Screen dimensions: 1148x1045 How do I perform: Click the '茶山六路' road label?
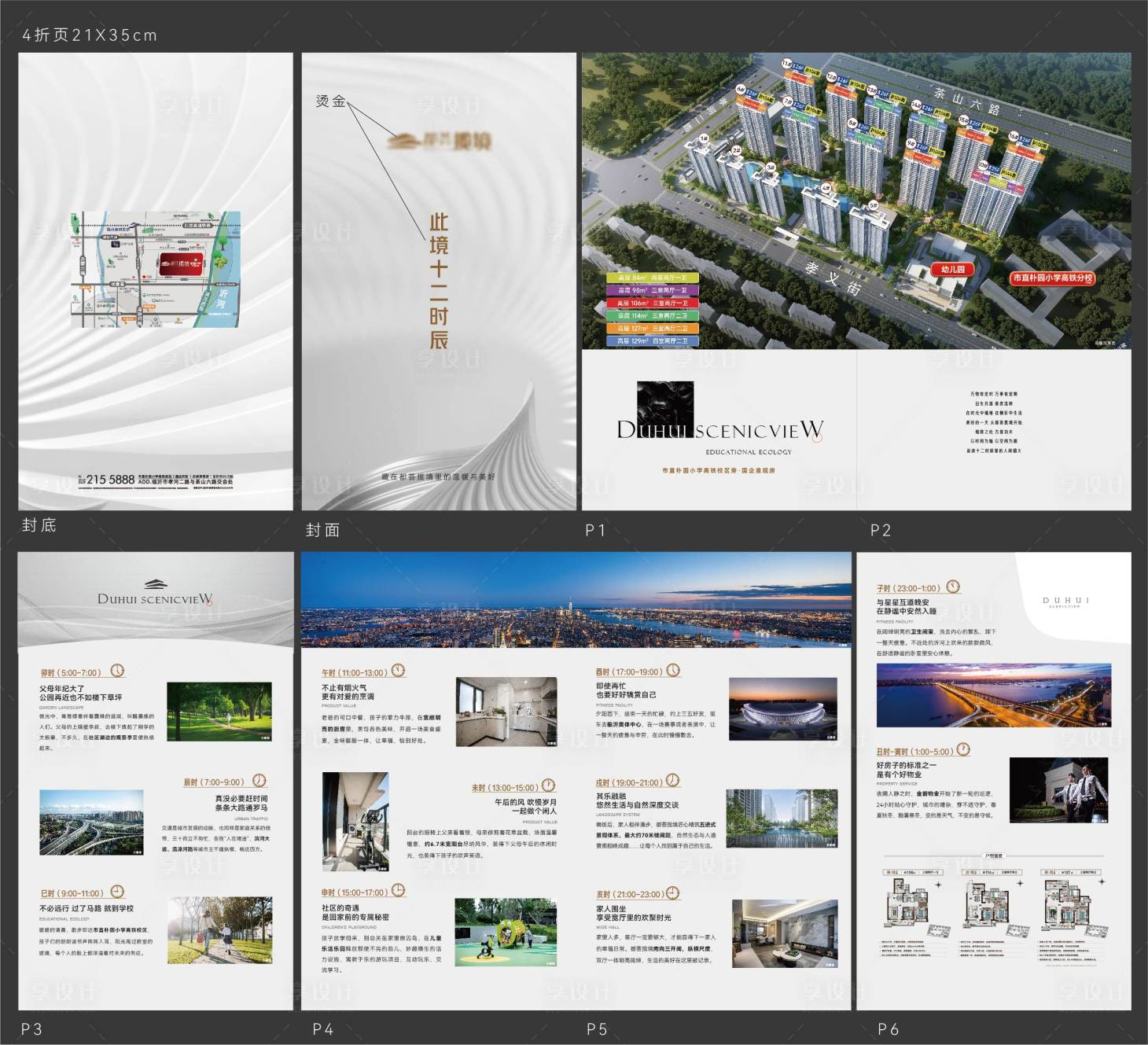coord(966,101)
